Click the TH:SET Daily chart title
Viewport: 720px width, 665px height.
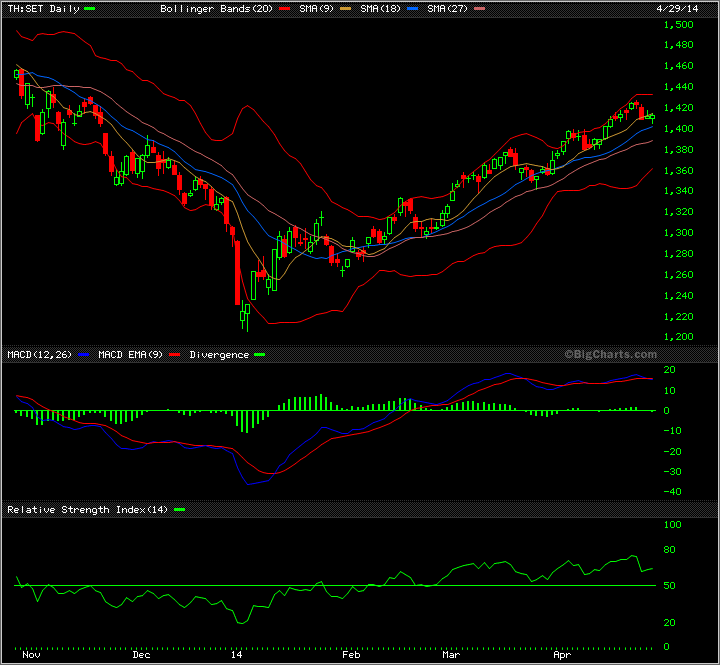(43, 9)
